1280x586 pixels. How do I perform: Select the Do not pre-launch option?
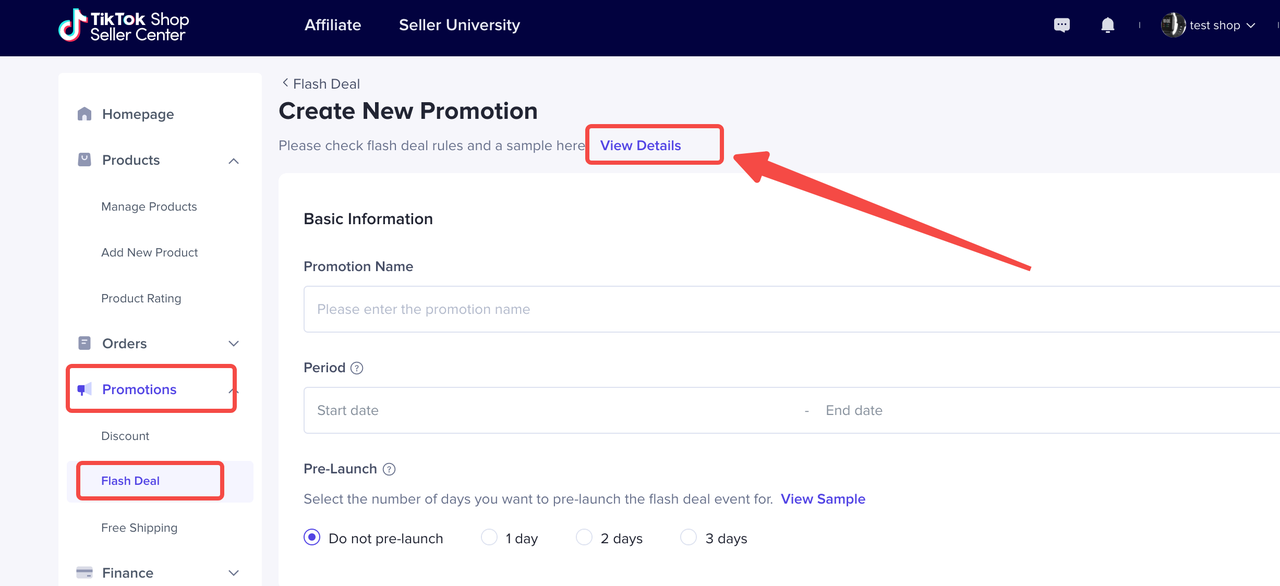312,538
